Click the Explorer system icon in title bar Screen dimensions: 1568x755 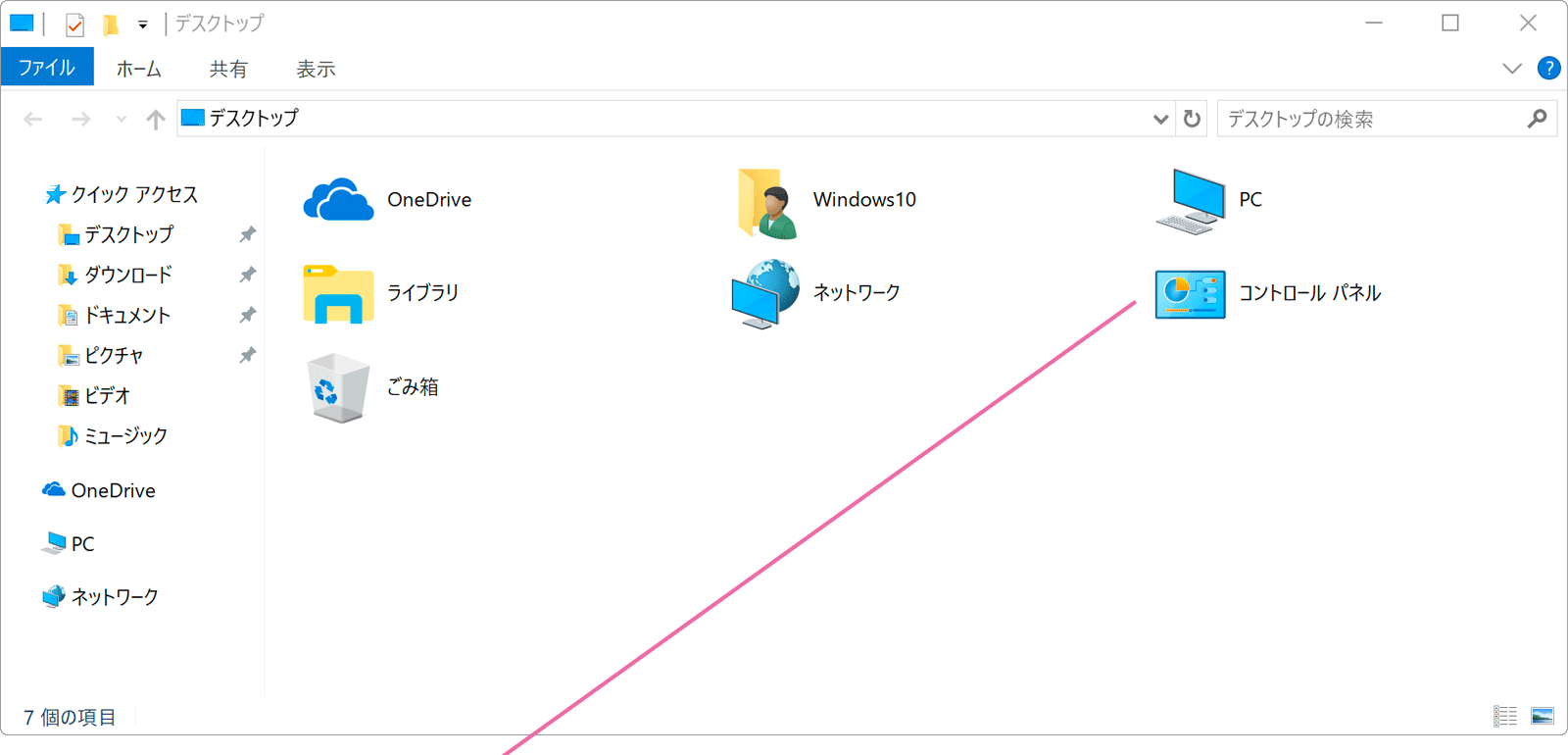22,23
